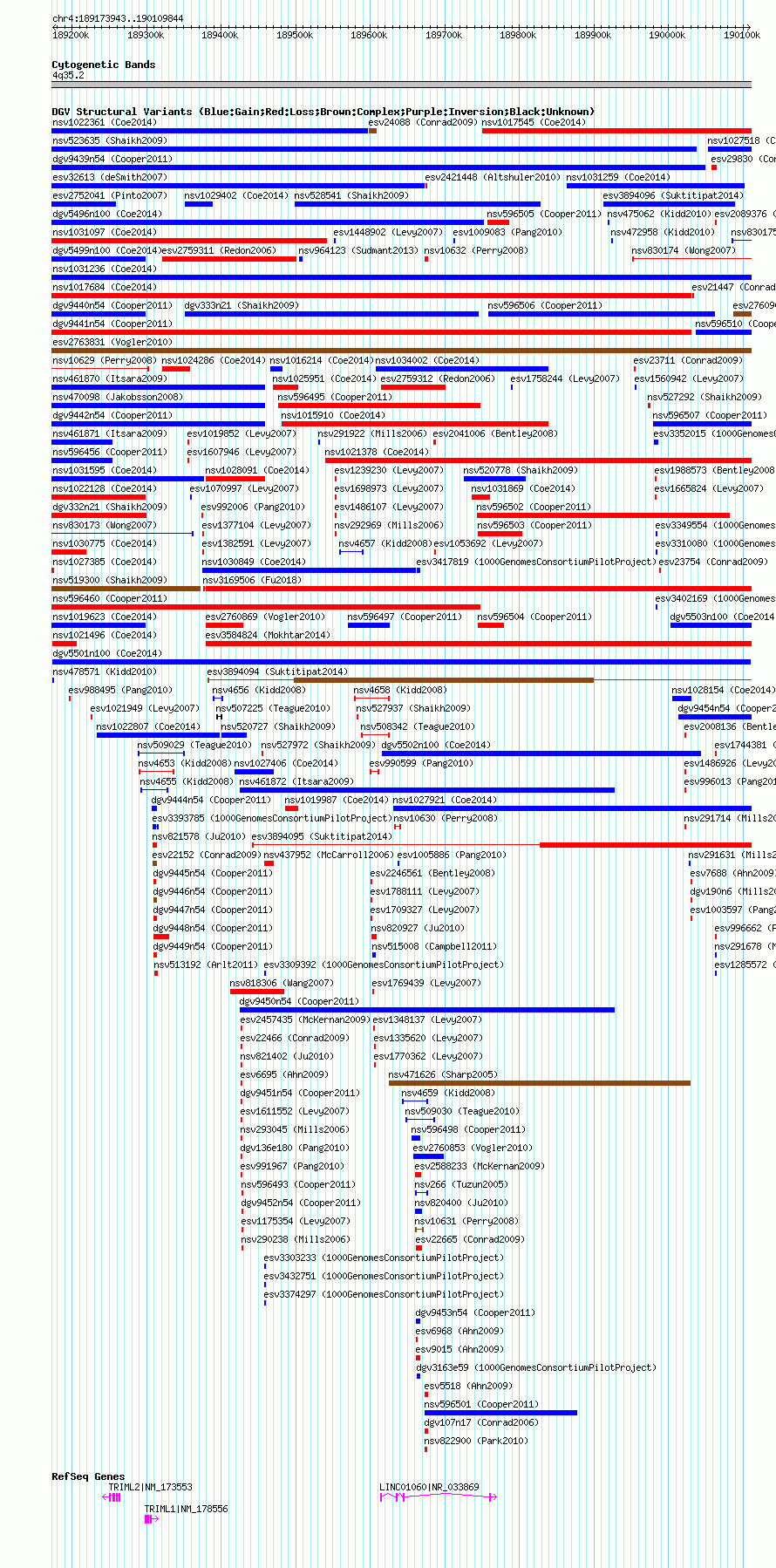Select variant nsv822900 (Park2010)
The height and width of the screenshot is (1568, 776).
(x=476, y=1441)
